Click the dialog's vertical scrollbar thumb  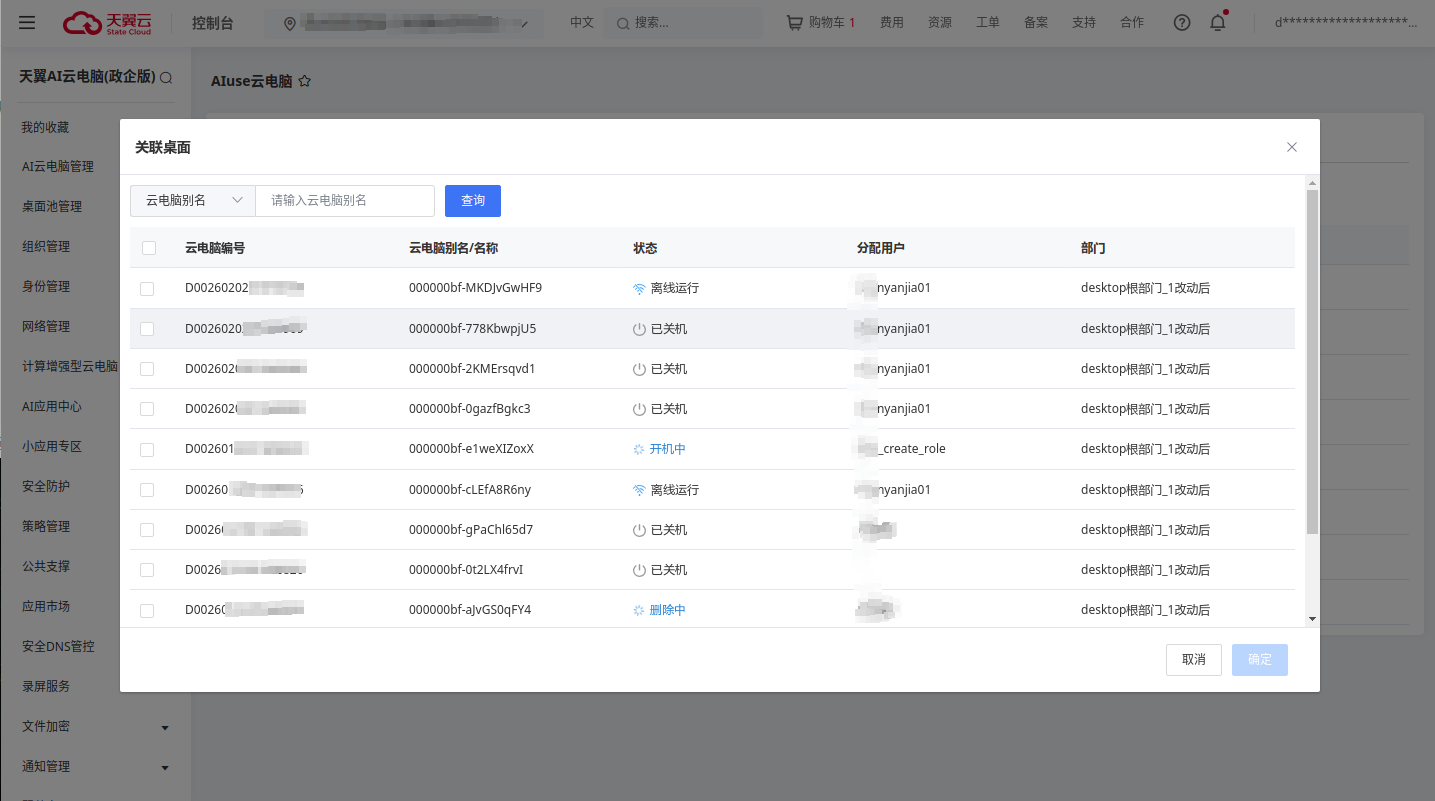(1312, 360)
